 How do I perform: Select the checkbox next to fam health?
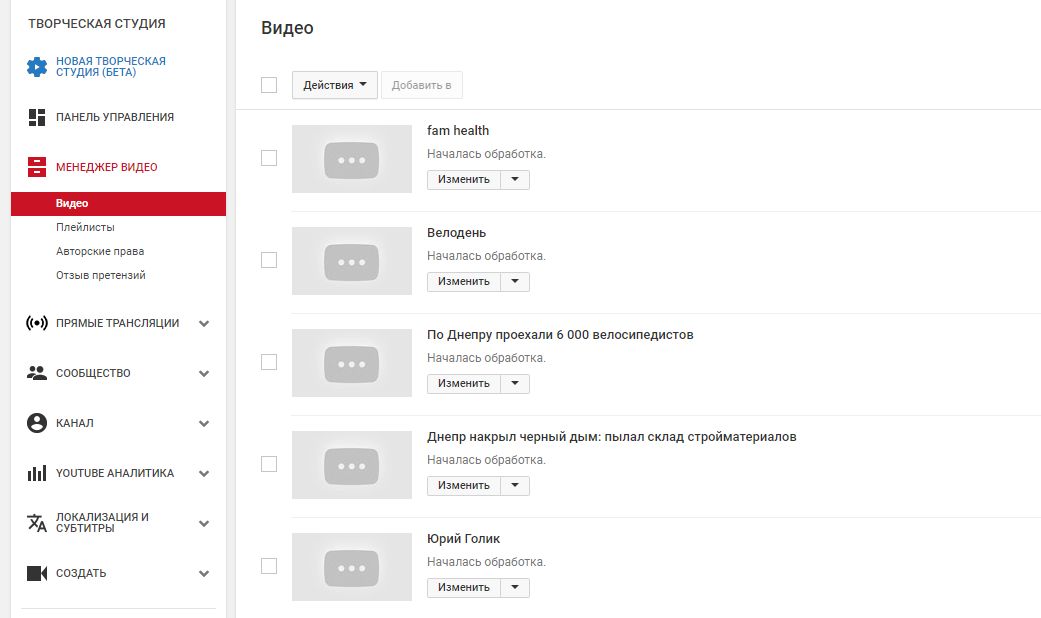point(268,157)
